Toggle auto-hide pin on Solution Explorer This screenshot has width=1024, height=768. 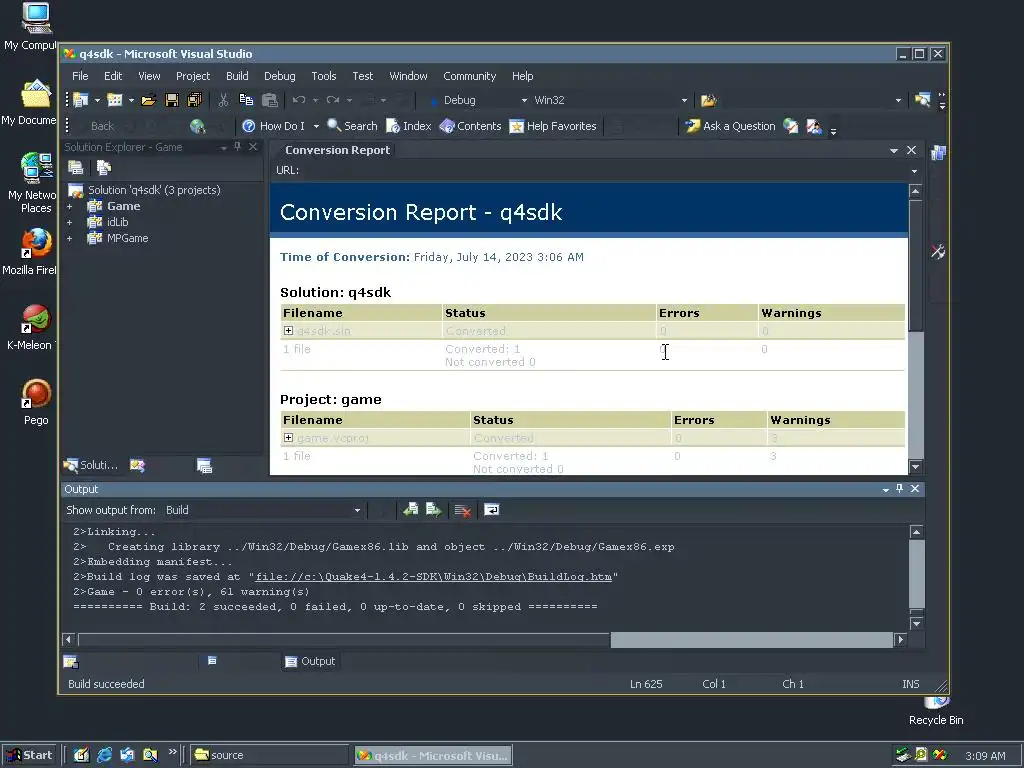click(238, 147)
